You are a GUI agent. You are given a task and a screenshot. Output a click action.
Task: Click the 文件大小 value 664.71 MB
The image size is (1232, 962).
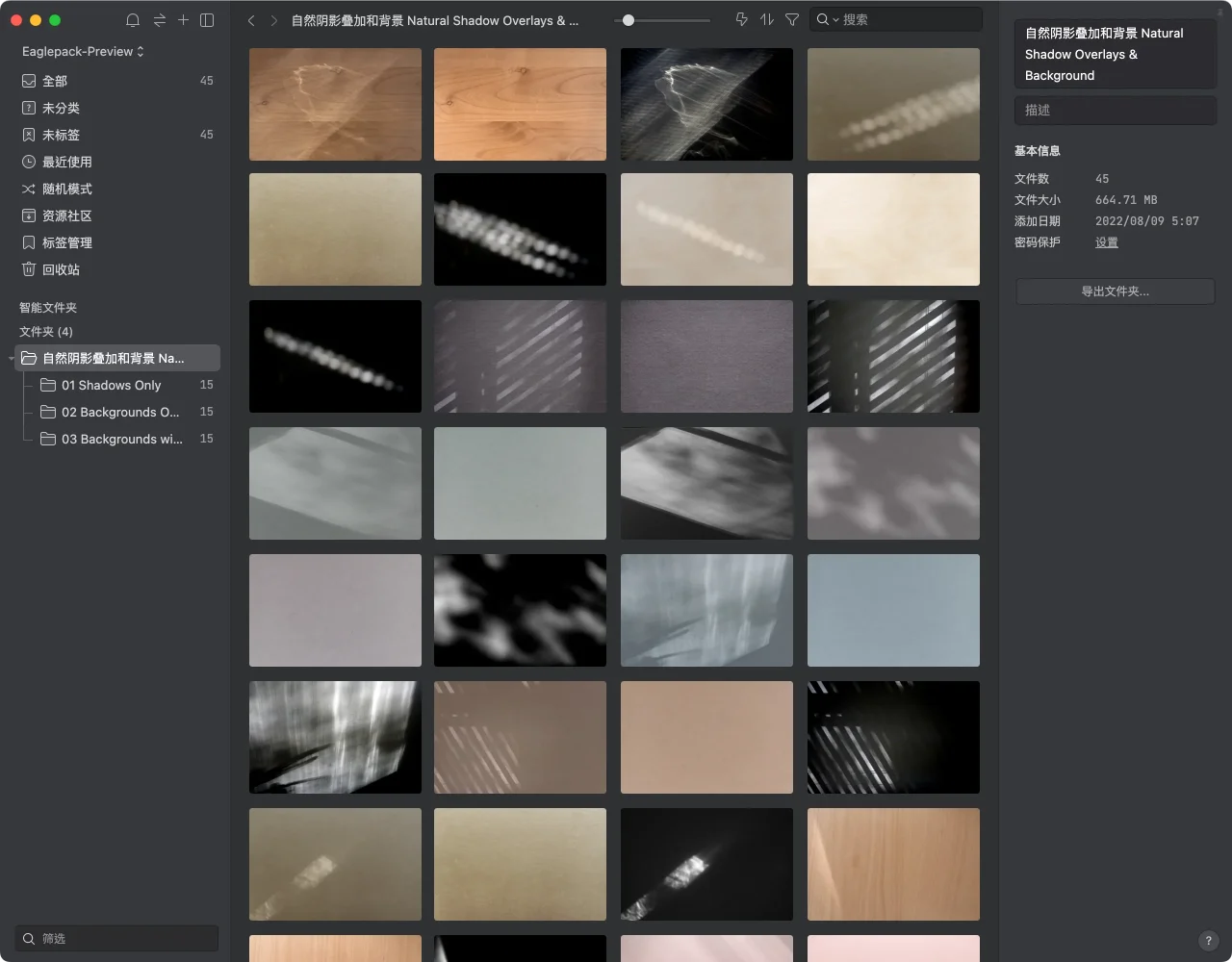pyautogui.click(x=1126, y=200)
